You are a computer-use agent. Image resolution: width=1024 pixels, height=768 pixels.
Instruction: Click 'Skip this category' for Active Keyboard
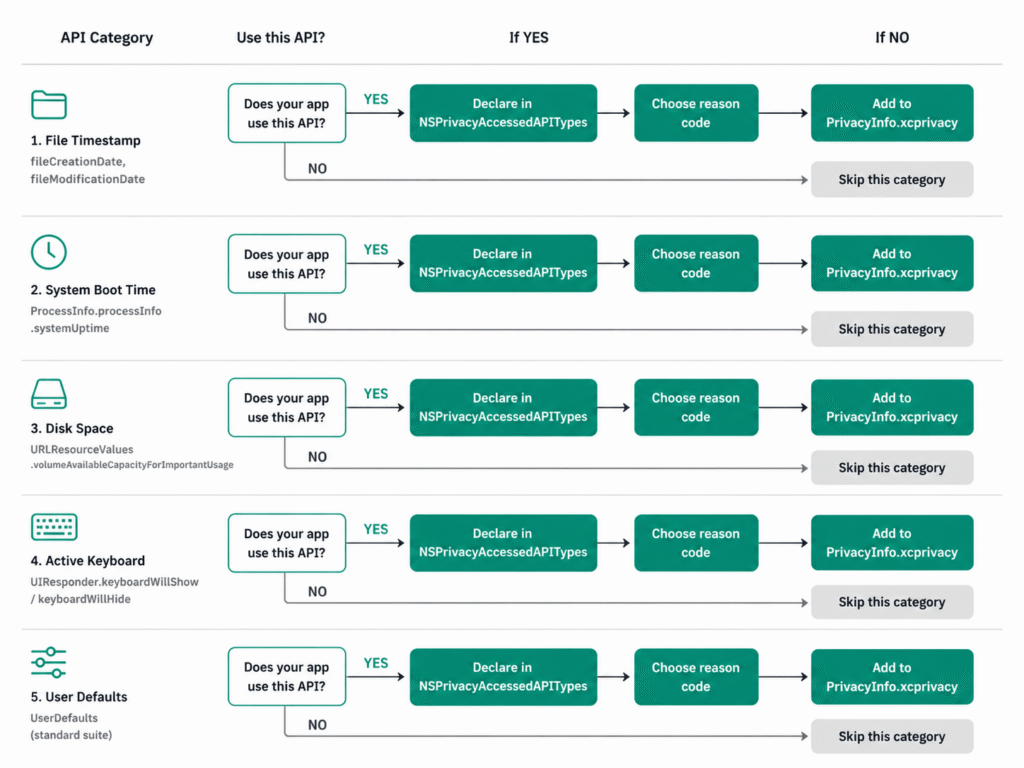pyautogui.click(x=892, y=602)
